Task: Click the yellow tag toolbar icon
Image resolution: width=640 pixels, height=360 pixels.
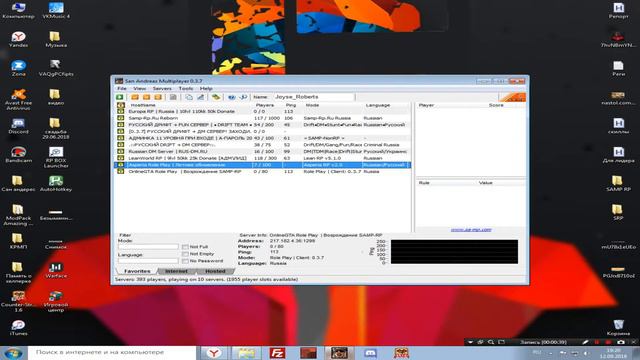Action: tap(216, 97)
